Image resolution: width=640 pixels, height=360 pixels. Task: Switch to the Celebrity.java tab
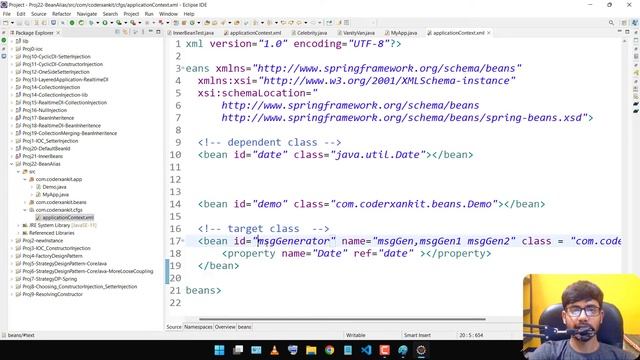click(309, 33)
